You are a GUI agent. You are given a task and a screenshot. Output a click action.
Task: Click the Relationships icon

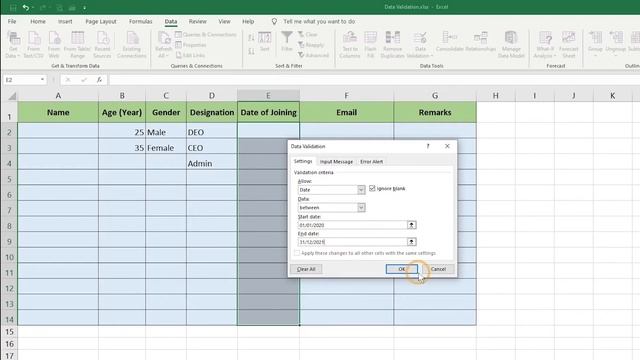click(480, 42)
